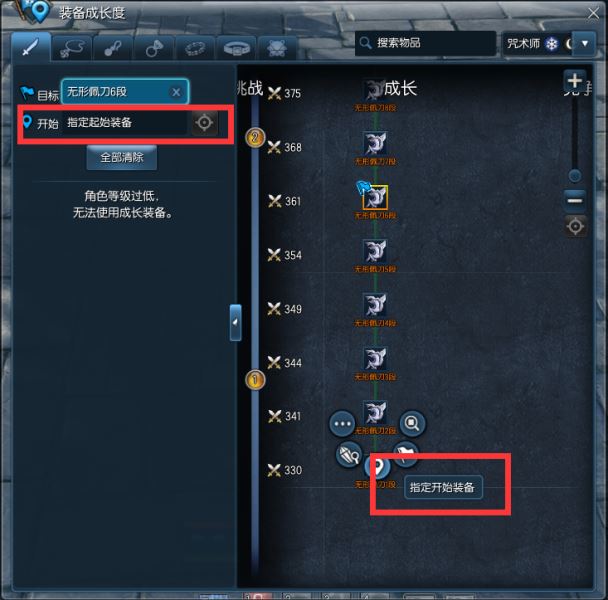Screen dimensions: 608x600
Task: Click the 指定开始装备 button
Action: click(x=443, y=487)
